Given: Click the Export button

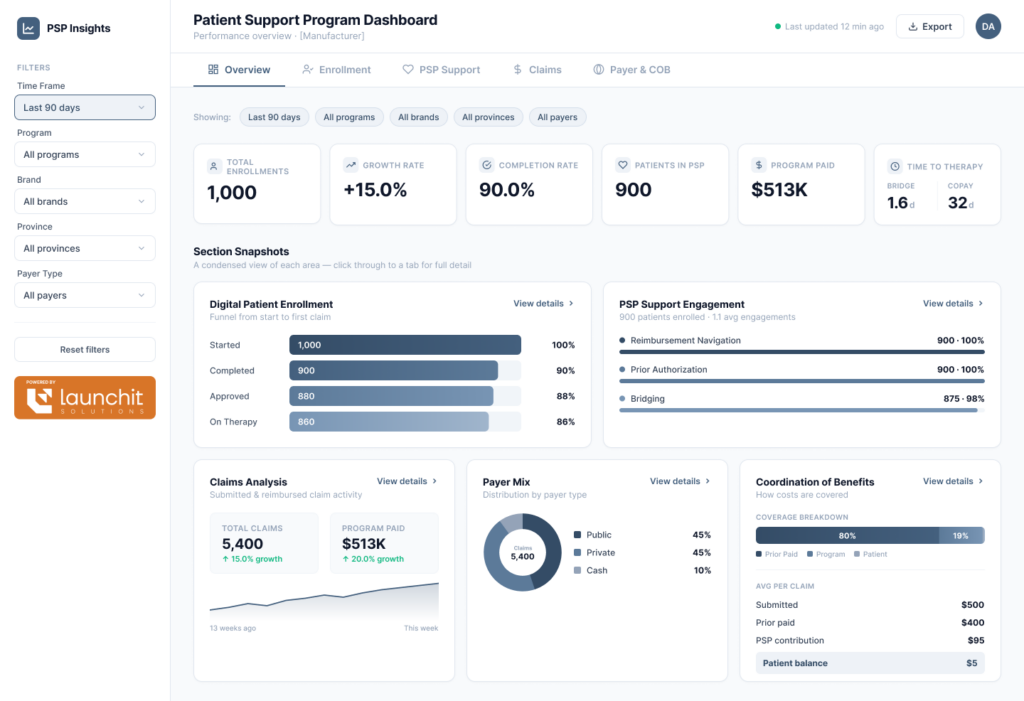Looking at the screenshot, I should coord(929,27).
